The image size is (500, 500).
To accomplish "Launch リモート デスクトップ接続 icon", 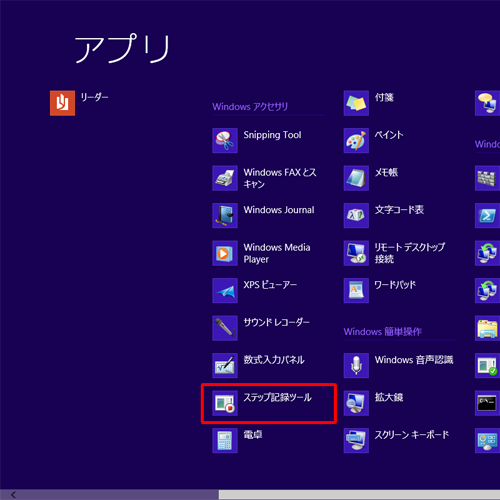I will [356, 253].
